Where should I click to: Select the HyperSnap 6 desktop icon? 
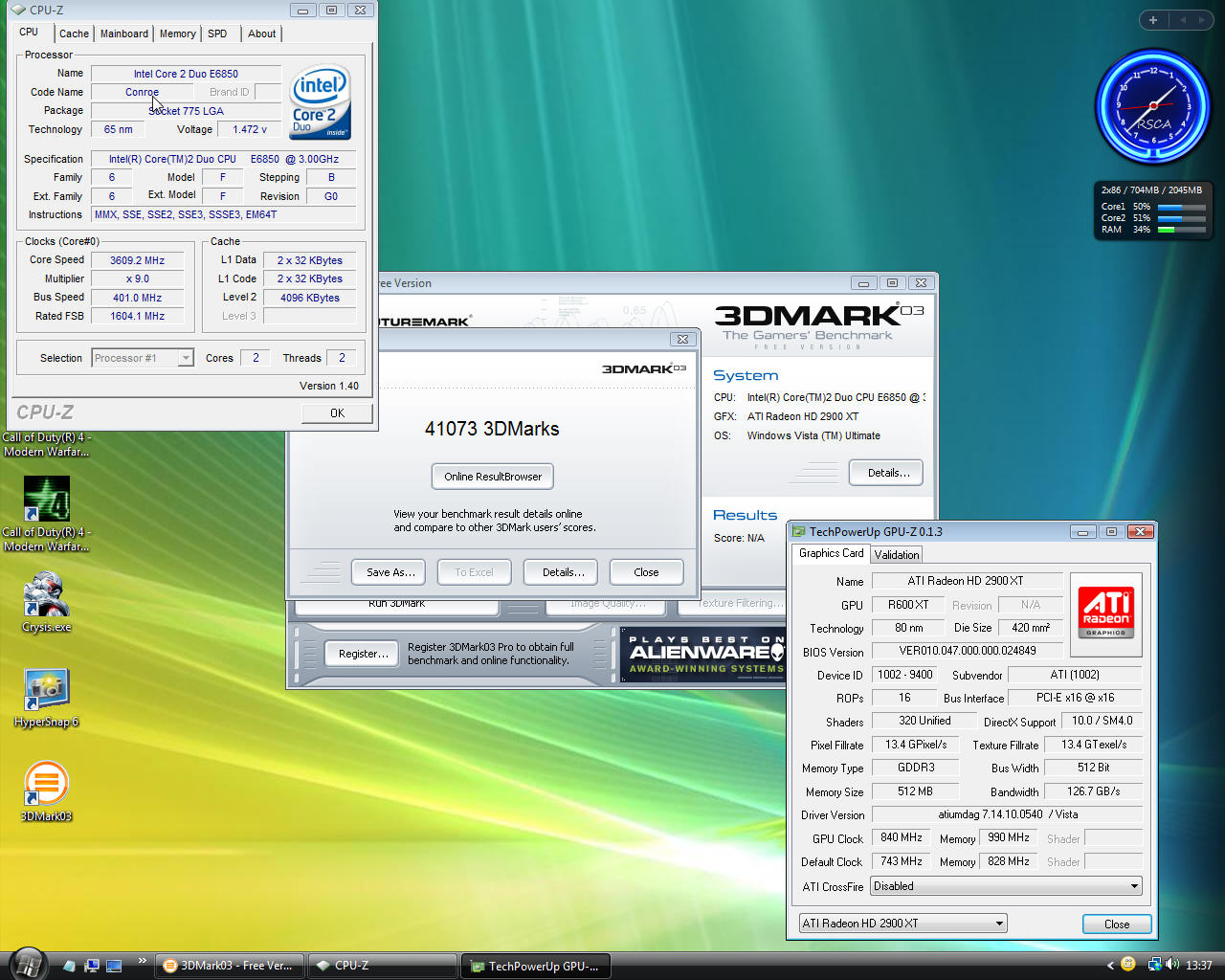pos(46,698)
